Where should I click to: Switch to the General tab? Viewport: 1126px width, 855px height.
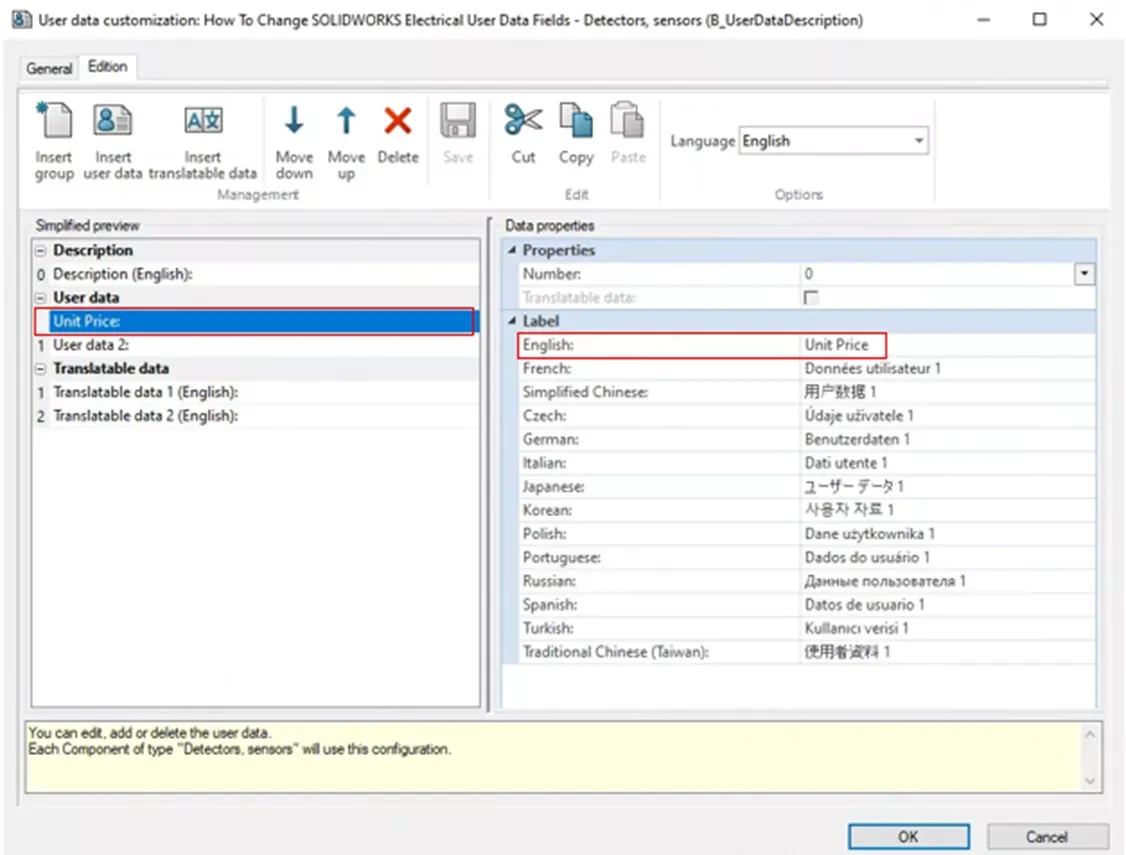click(49, 68)
